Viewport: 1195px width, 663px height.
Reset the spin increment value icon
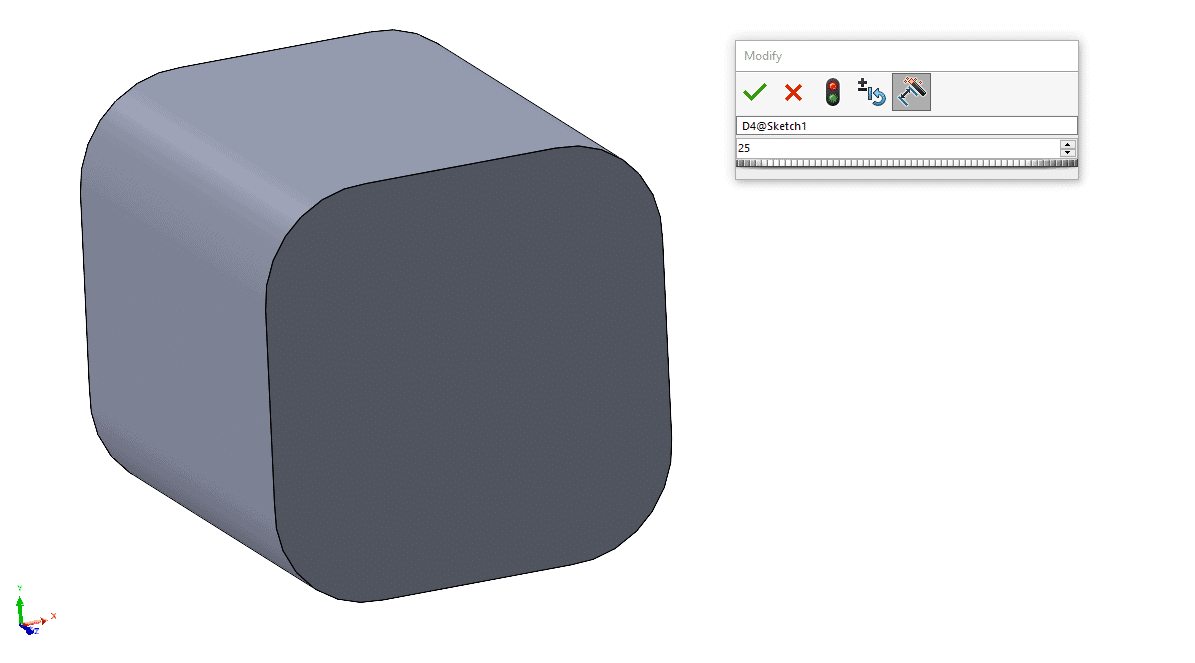tap(870, 91)
